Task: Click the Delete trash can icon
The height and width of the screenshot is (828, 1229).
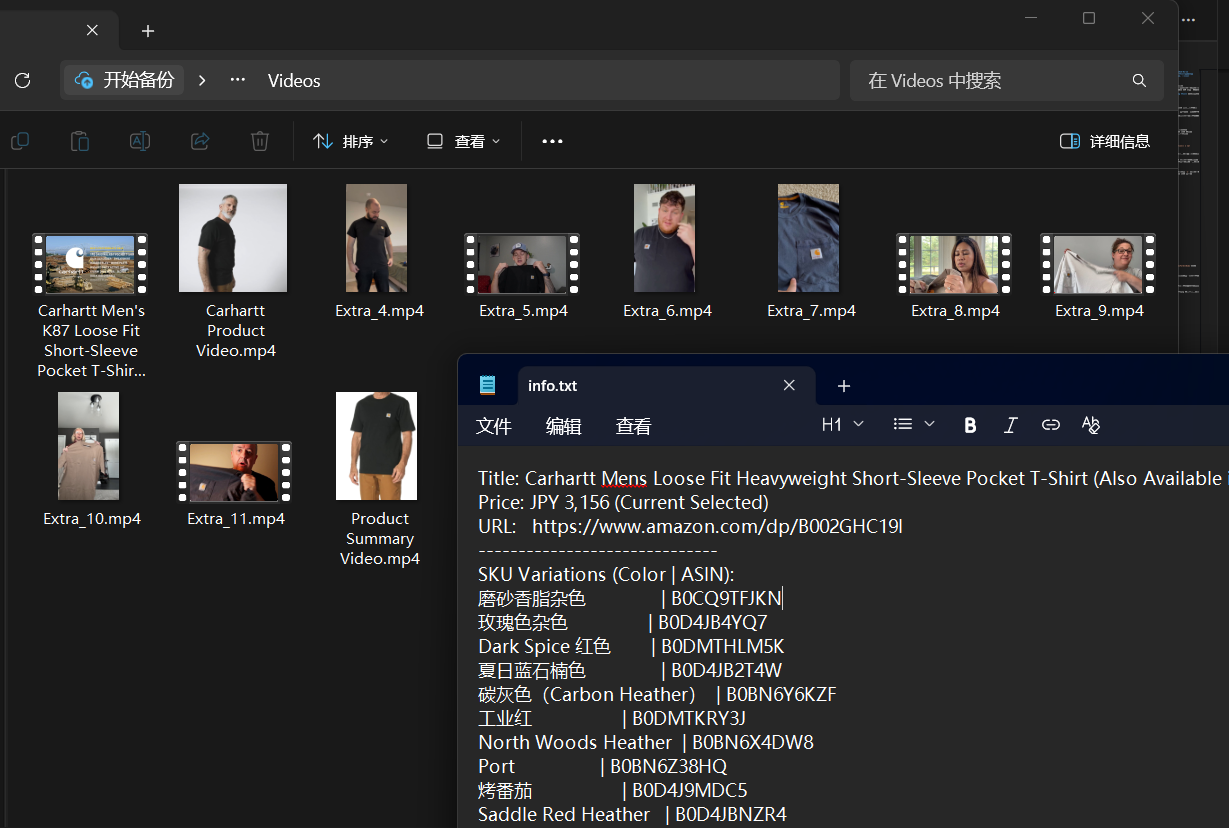Action: (x=260, y=141)
